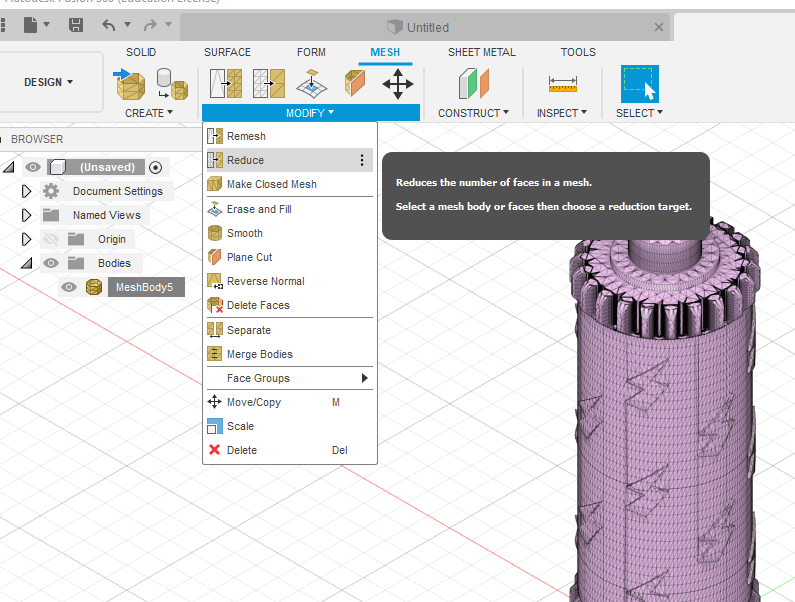Click the Inspect measure ruler icon

(563, 84)
